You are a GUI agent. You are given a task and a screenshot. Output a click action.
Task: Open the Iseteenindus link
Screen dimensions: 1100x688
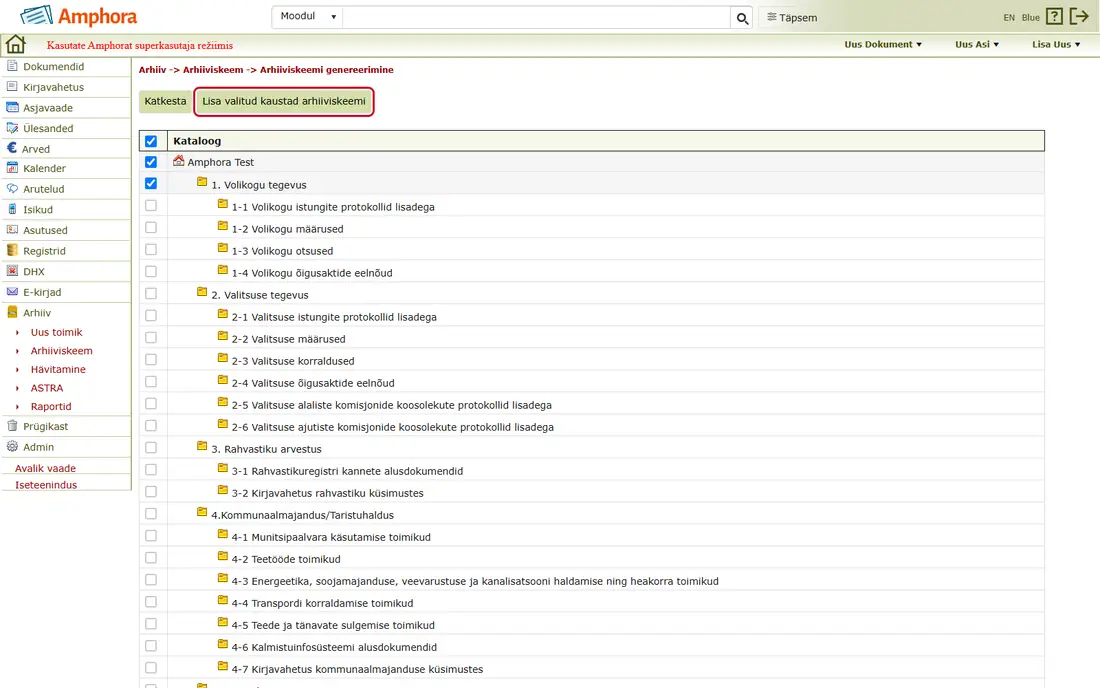[x=46, y=485]
